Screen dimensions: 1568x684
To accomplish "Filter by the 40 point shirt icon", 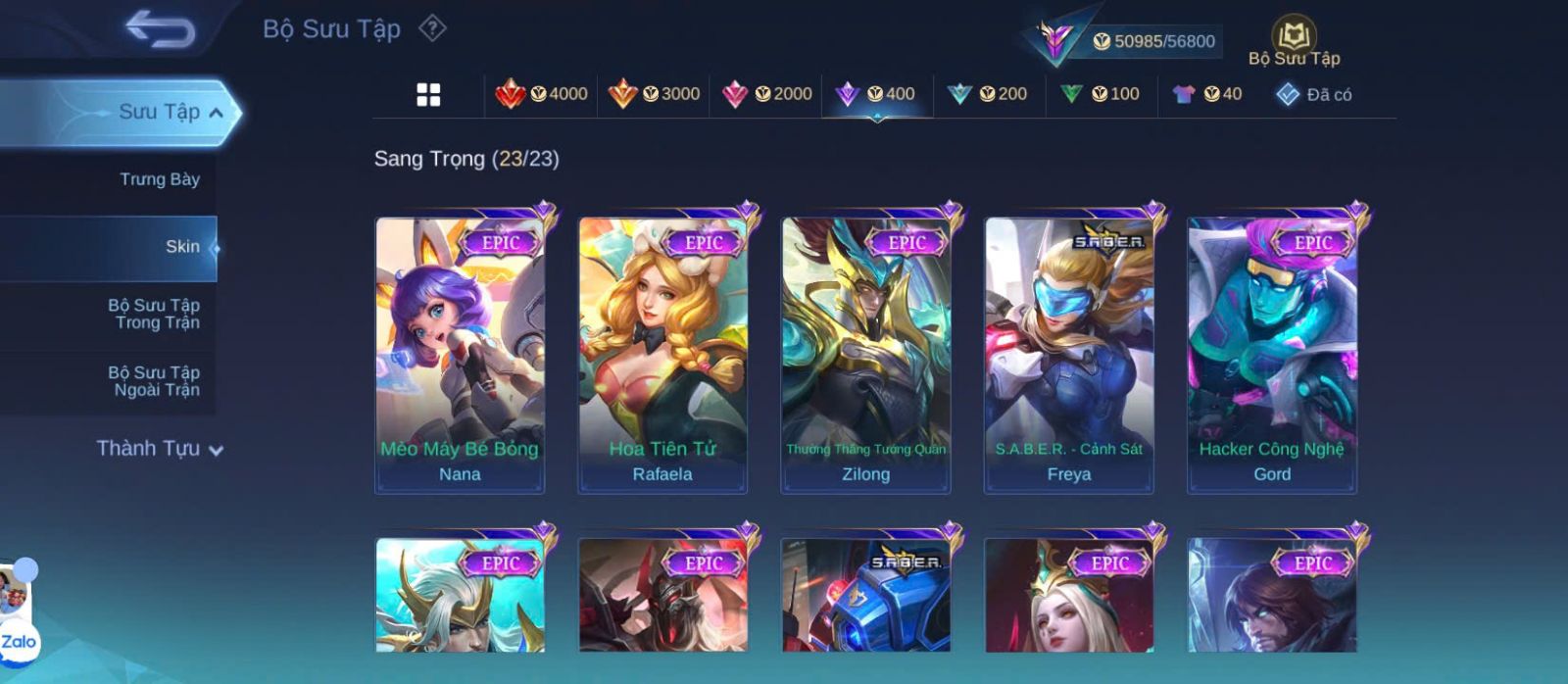I will click(x=1206, y=94).
